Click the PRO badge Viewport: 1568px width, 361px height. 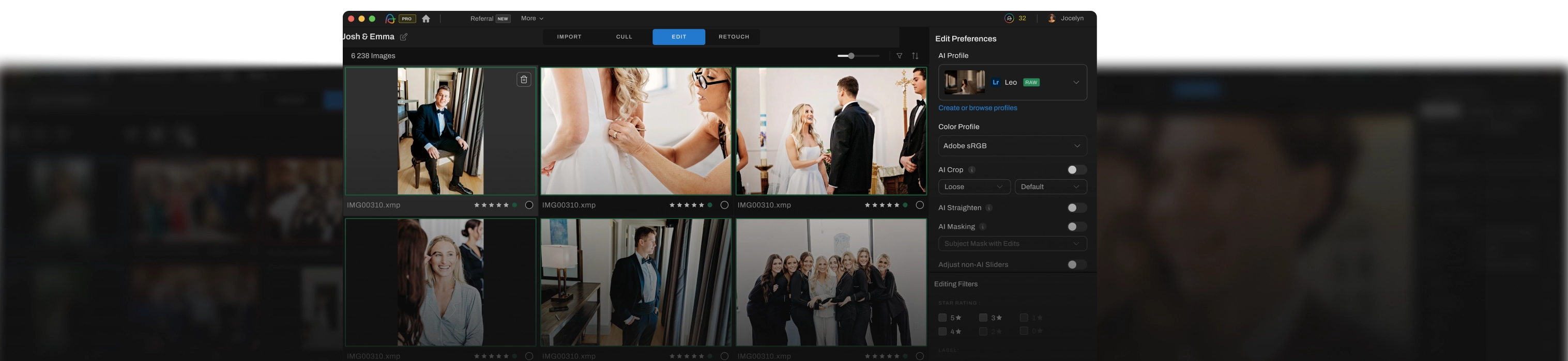tap(407, 19)
